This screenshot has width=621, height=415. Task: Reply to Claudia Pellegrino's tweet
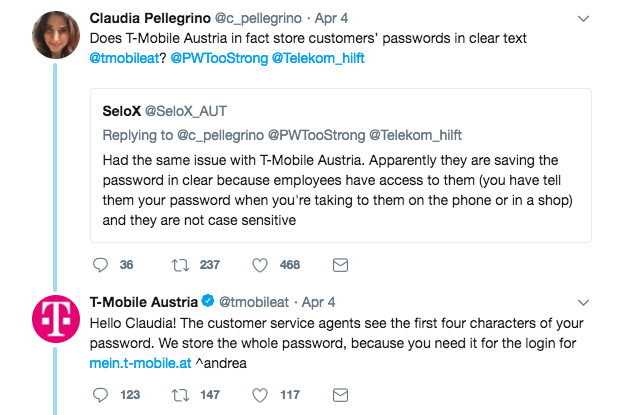pos(99,265)
